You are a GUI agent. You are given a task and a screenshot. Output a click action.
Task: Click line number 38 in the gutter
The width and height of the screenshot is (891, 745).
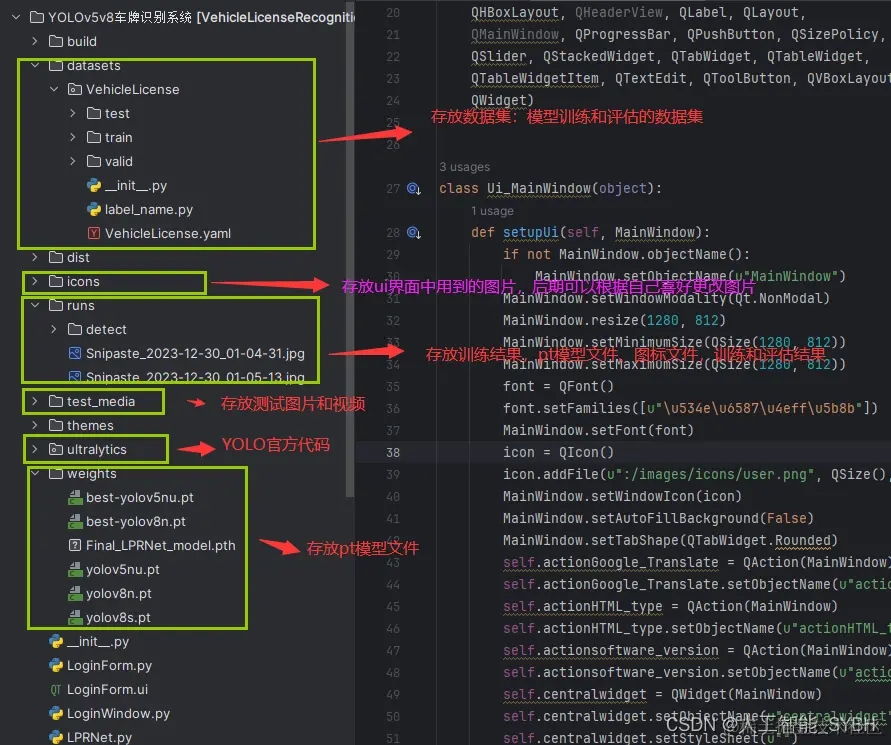[x=393, y=453]
